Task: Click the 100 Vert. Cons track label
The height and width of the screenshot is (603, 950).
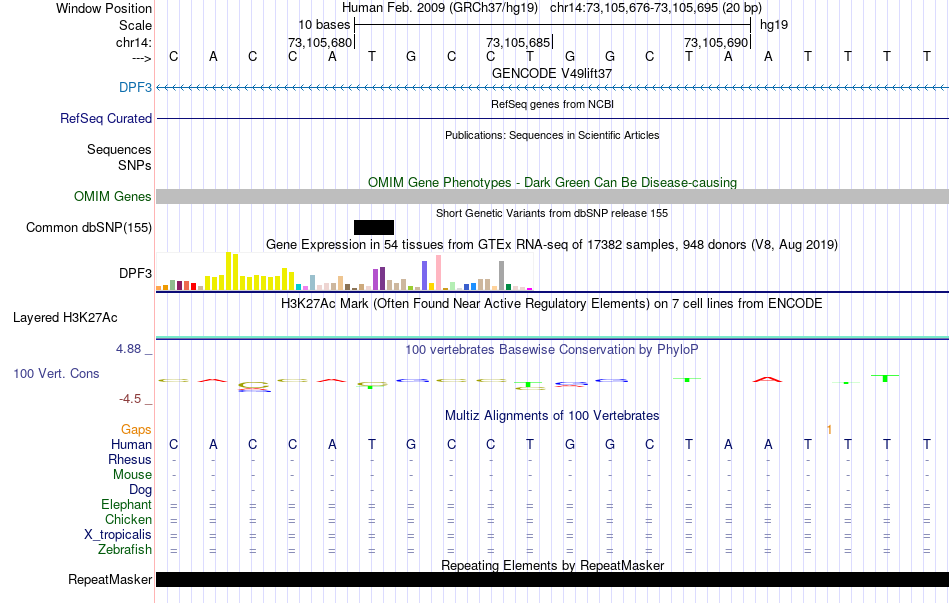Action: coord(56,373)
